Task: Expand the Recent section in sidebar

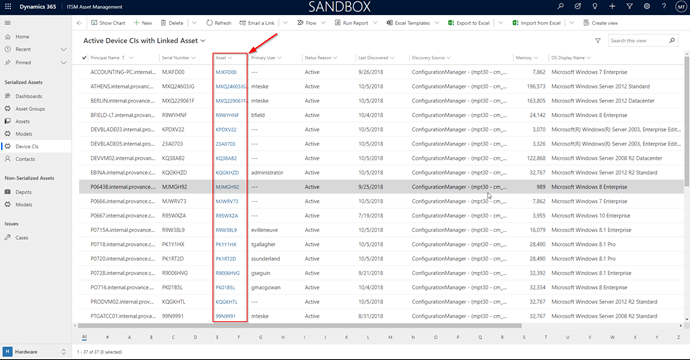Action: pyautogui.click(x=64, y=49)
